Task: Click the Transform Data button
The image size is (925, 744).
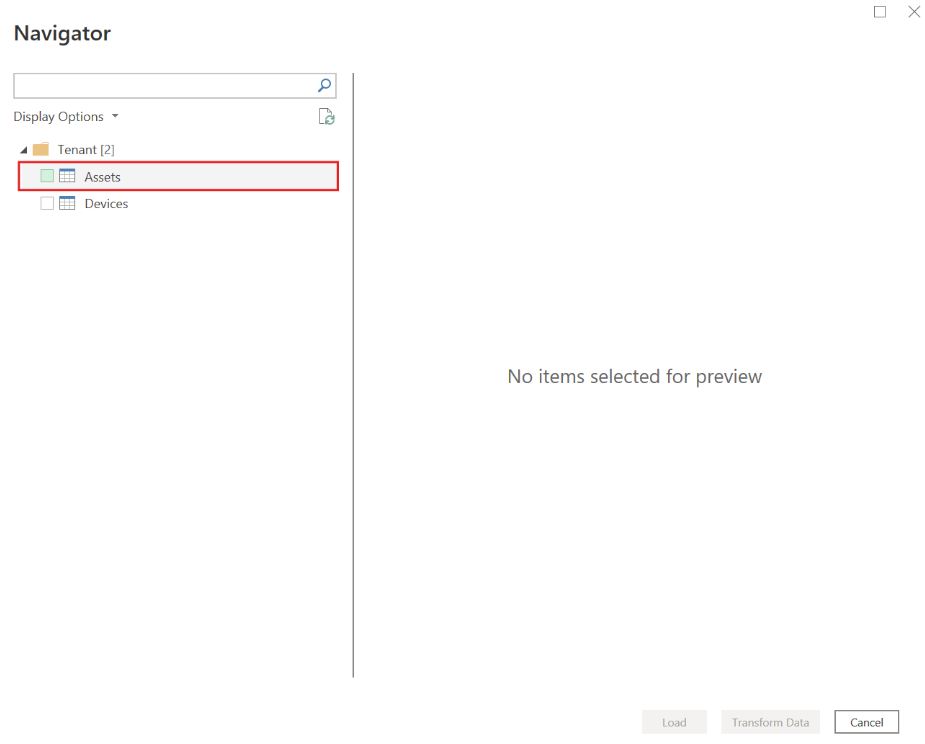Action: coord(770,722)
